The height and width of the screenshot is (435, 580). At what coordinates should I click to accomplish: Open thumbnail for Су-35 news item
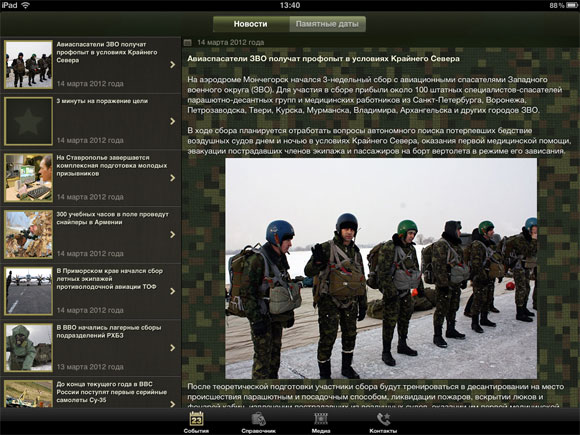click(x=28, y=394)
